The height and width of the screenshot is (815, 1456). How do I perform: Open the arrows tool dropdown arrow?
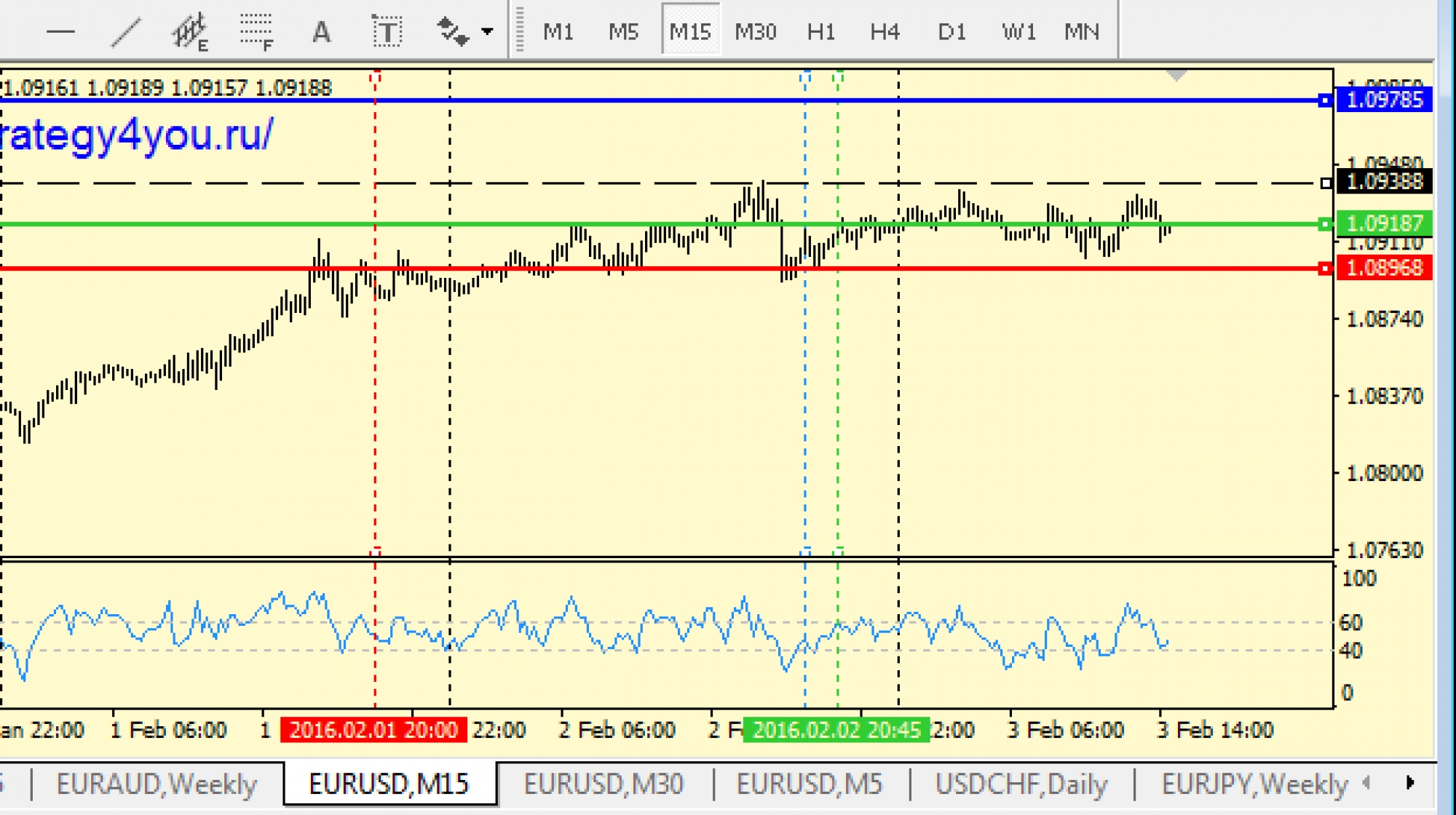pos(487,32)
